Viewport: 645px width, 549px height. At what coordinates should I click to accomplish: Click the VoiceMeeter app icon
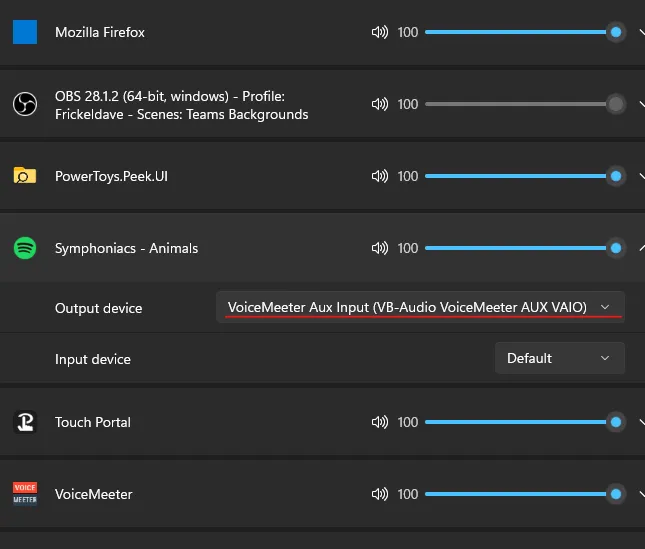click(25, 494)
